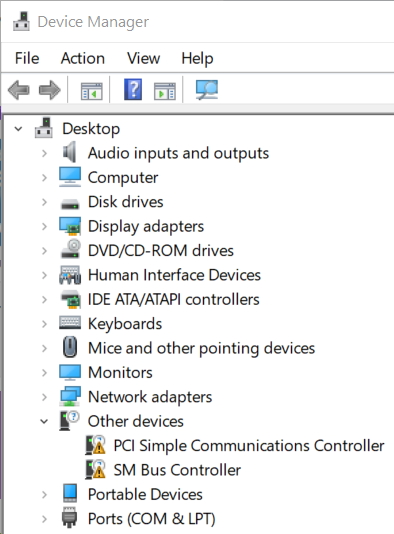Select the DVD/CD-ROM drives label
Screen dimensions: 394x534
coord(161,251)
